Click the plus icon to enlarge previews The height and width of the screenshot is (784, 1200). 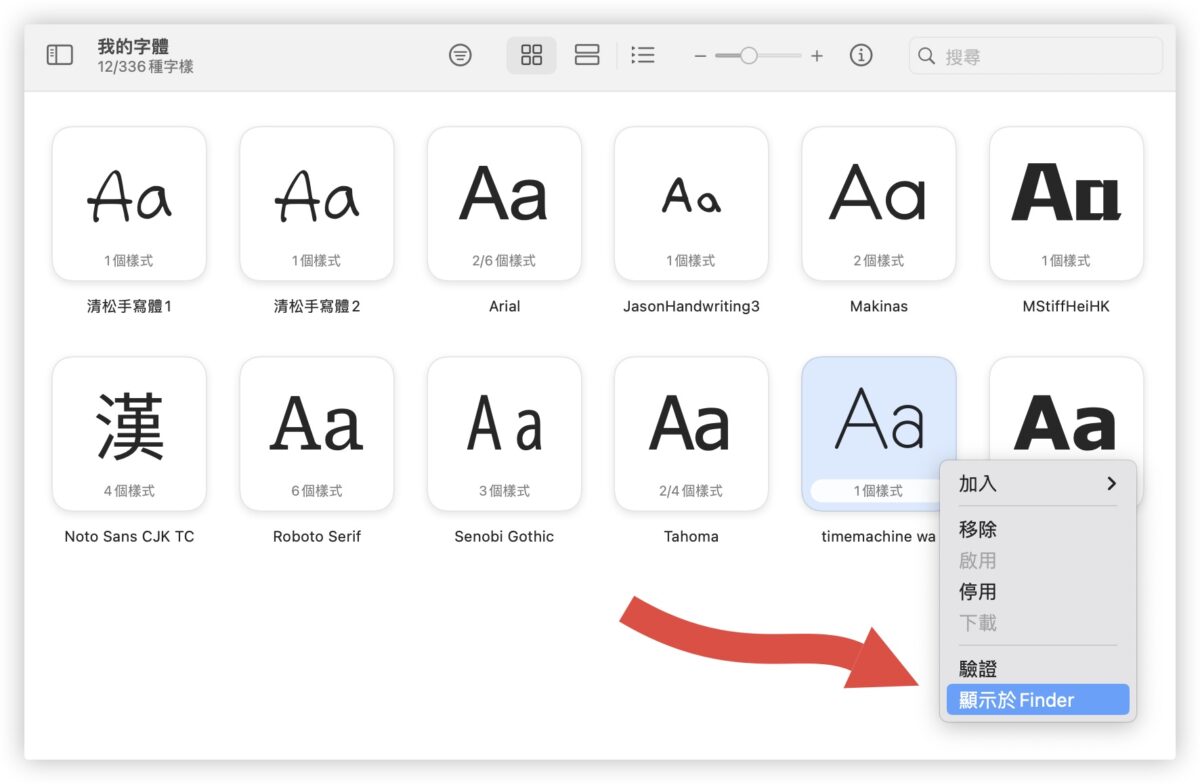[817, 56]
